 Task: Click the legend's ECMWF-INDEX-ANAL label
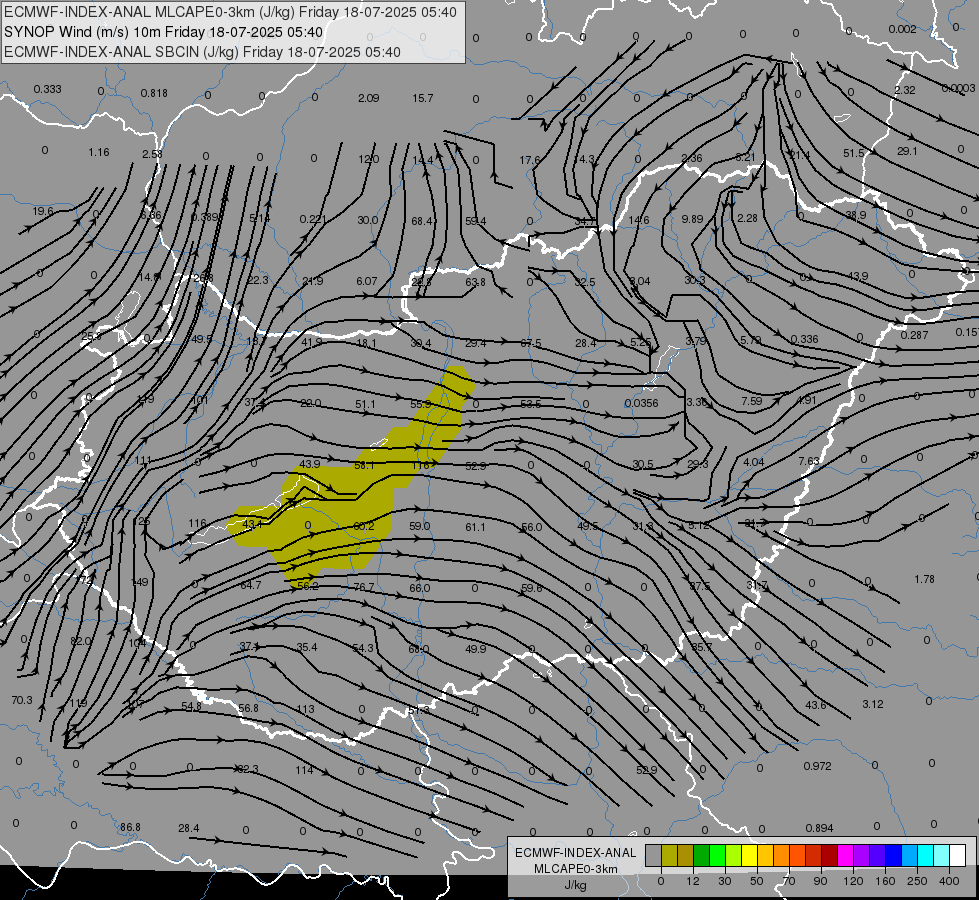point(575,853)
